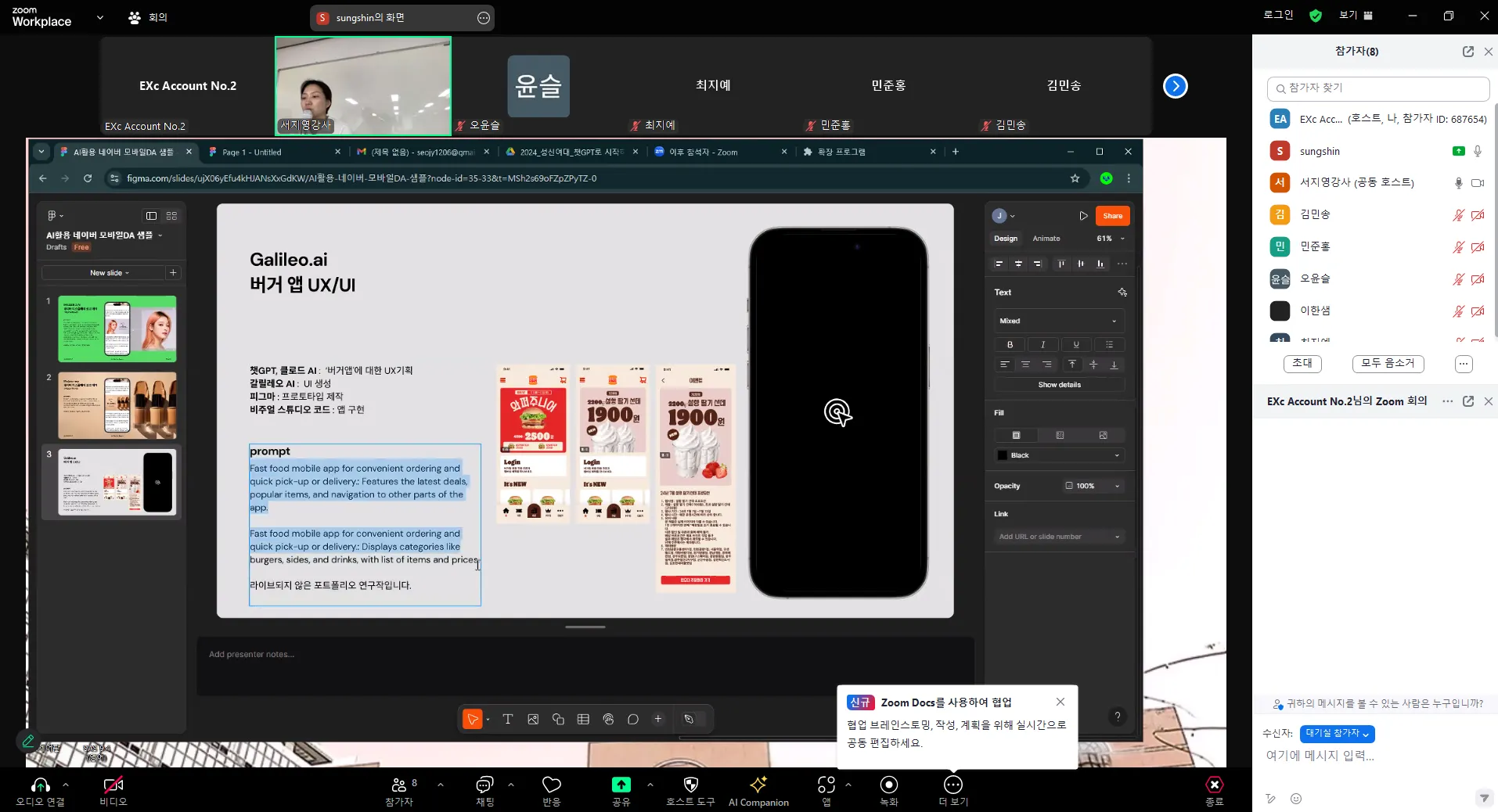Select slide 2 thumbnail in the slide list

point(117,404)
